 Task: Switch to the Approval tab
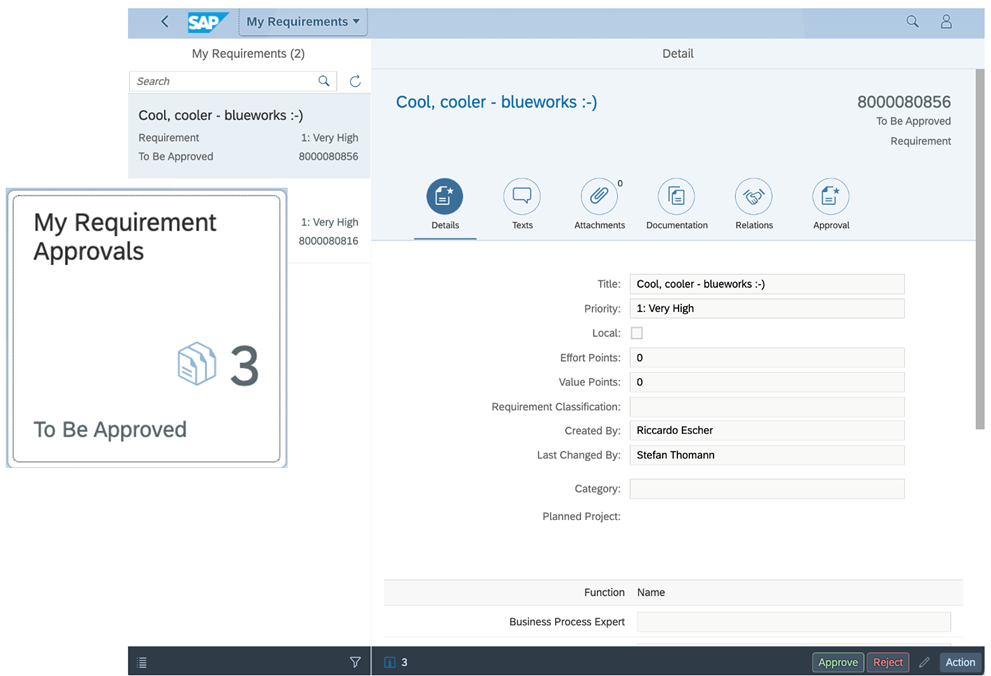831,197
